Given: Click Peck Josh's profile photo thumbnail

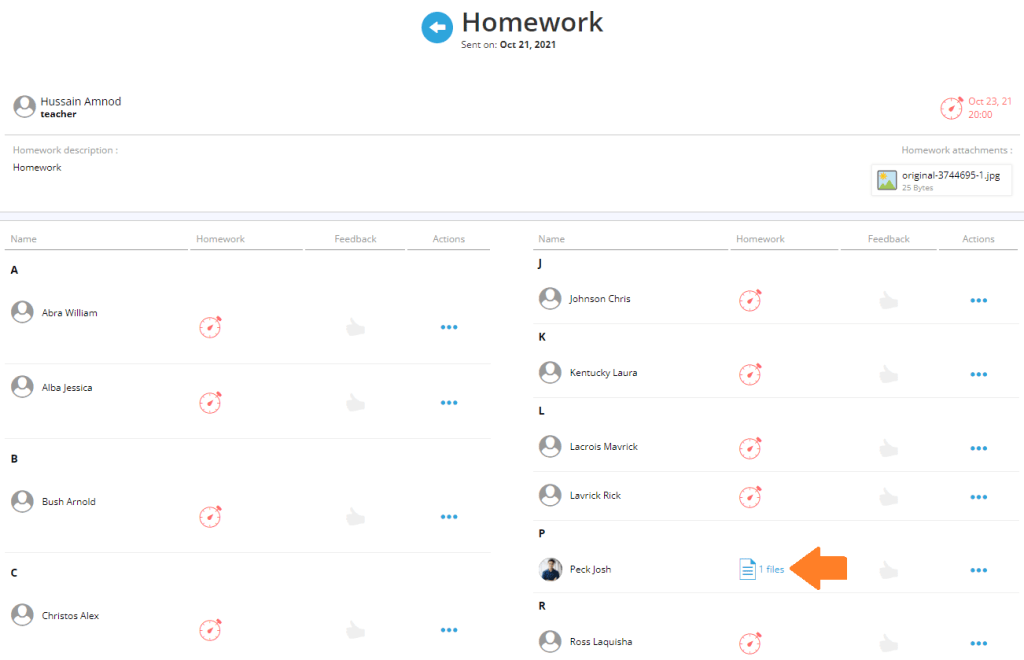Looking at the screenshot, I should (x=550, y=570).
